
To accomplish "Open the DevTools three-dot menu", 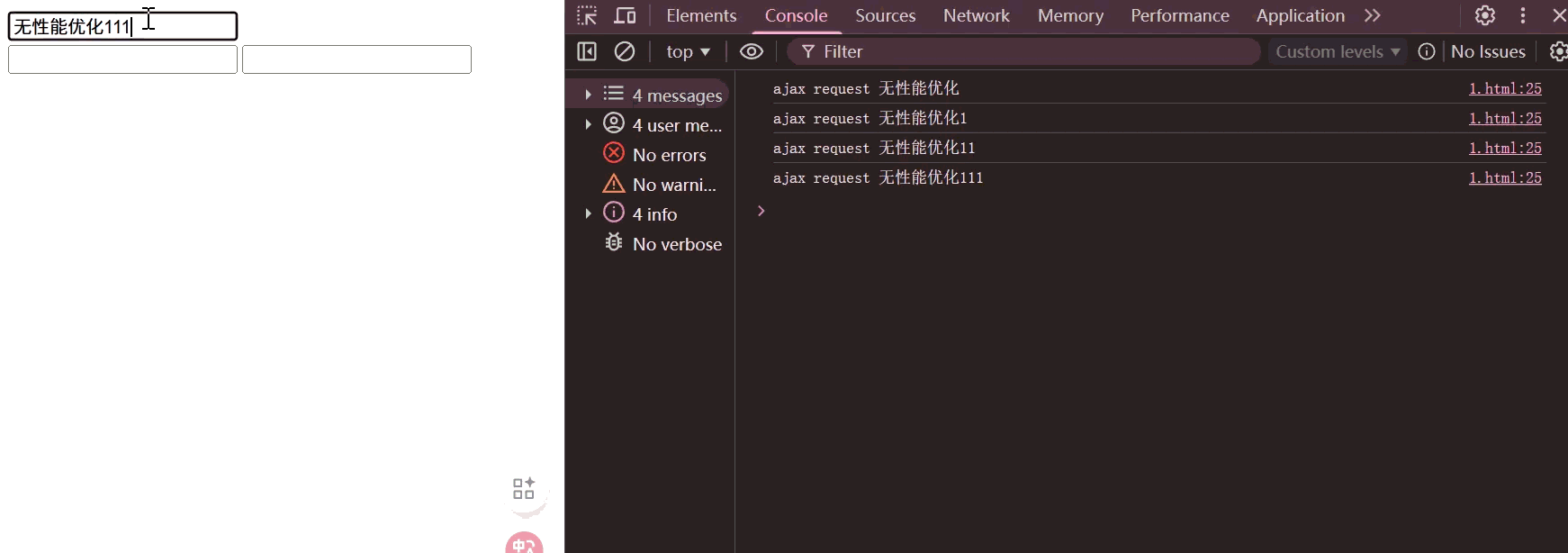I will (1523, 15).
